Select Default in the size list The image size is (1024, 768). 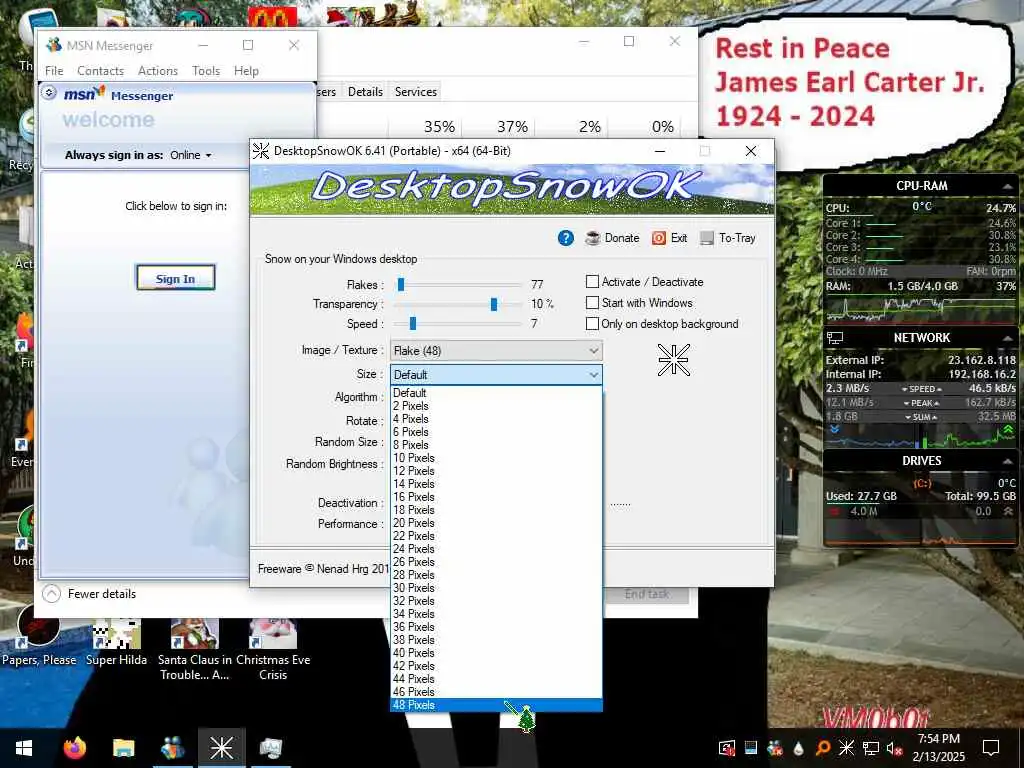[x=496, y=392]
